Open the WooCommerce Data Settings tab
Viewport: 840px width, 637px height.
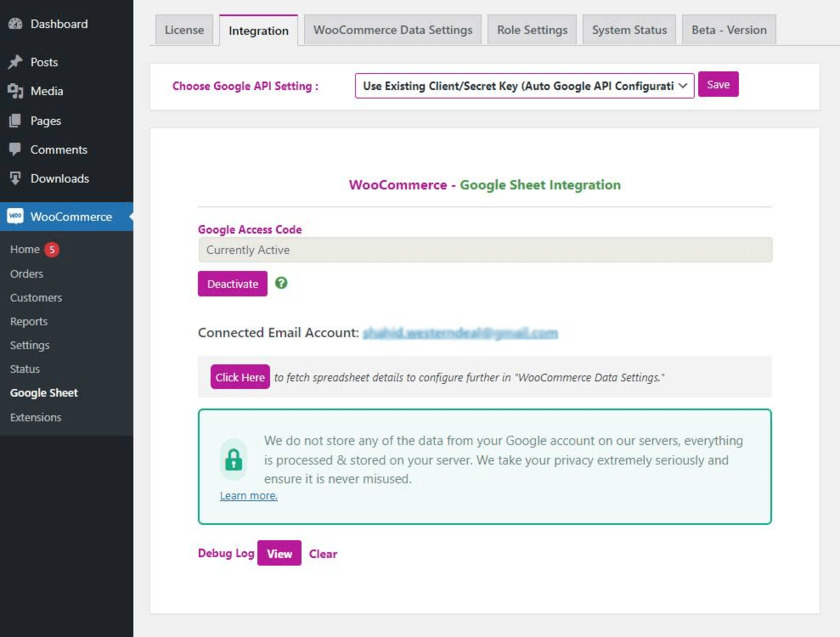click(393, 29)
